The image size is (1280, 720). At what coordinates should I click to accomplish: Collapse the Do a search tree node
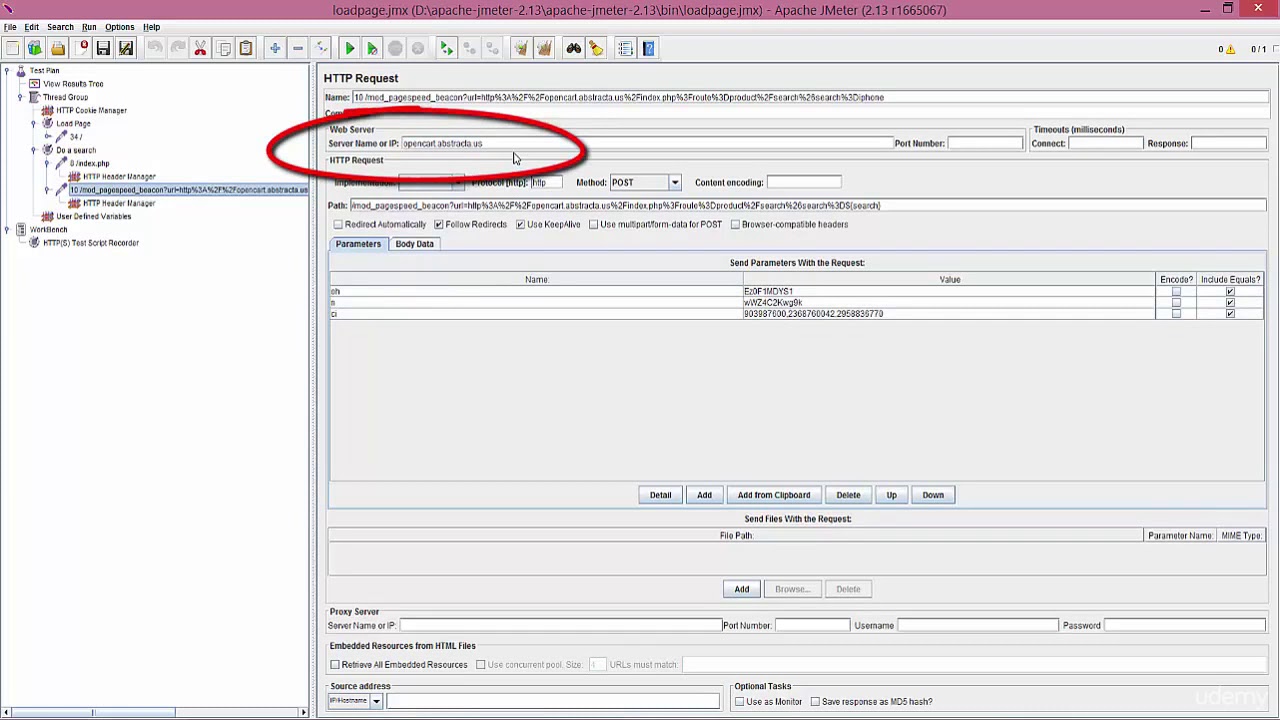click(34, 150)
